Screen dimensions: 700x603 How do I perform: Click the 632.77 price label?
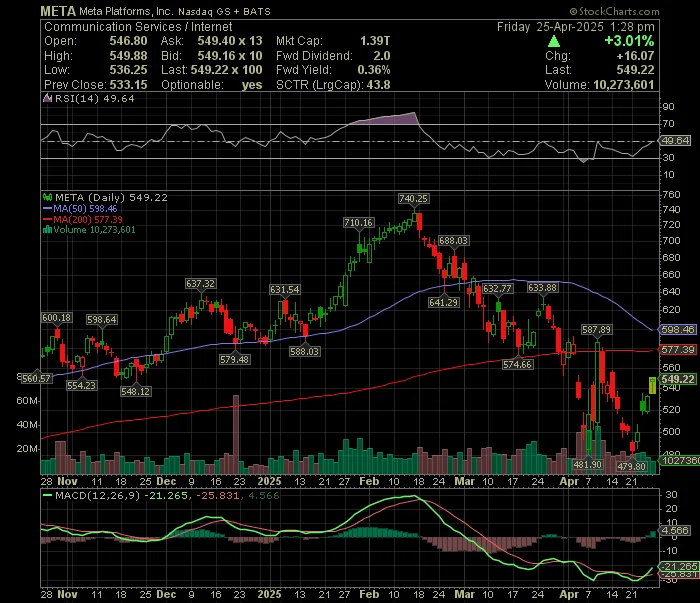coord(497,288)
